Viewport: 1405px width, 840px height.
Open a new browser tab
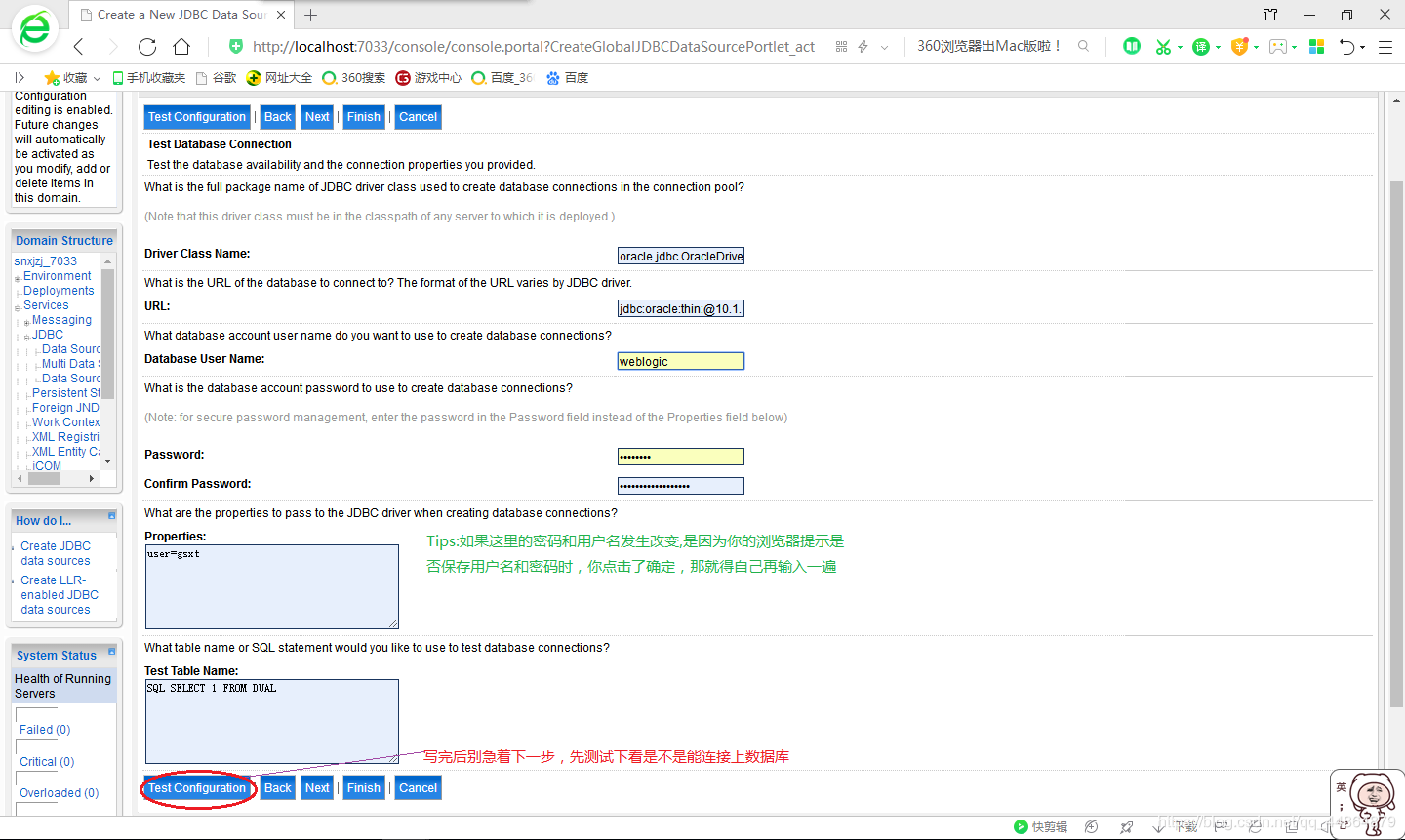(x=310, y=15)
